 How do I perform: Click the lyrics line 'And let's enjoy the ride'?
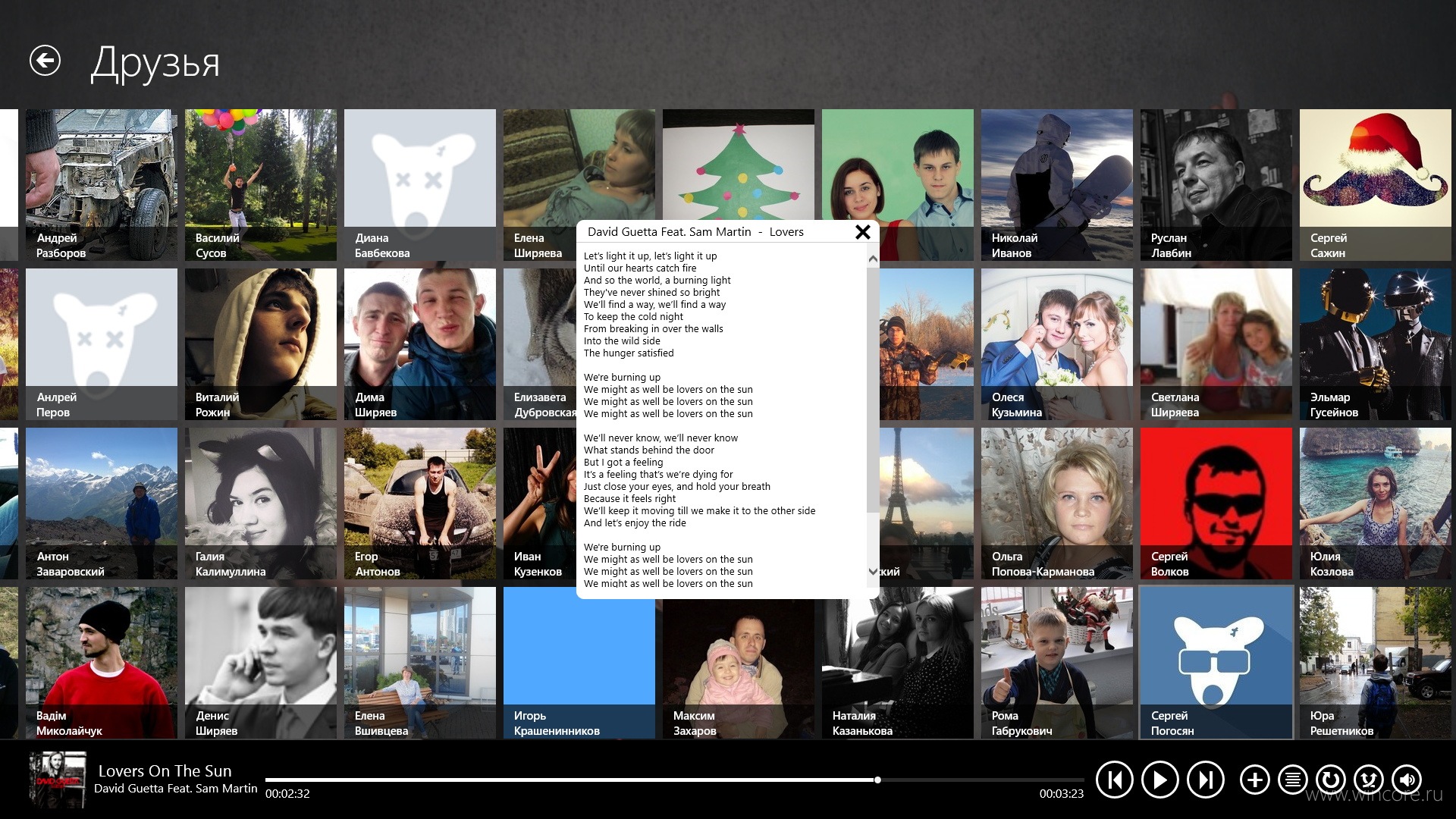(x=635, y=523)
